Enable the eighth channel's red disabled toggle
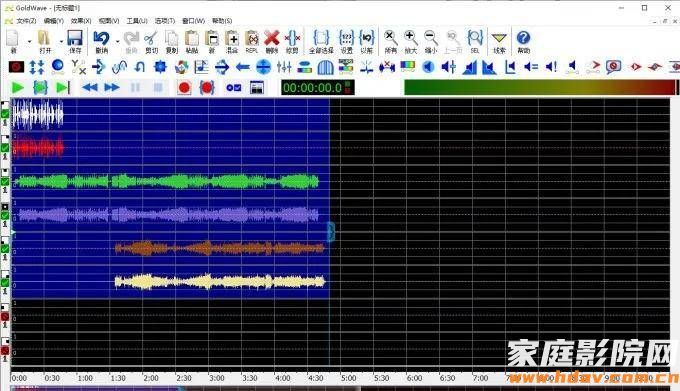680x391 pixels. click(x=5, y=350)
